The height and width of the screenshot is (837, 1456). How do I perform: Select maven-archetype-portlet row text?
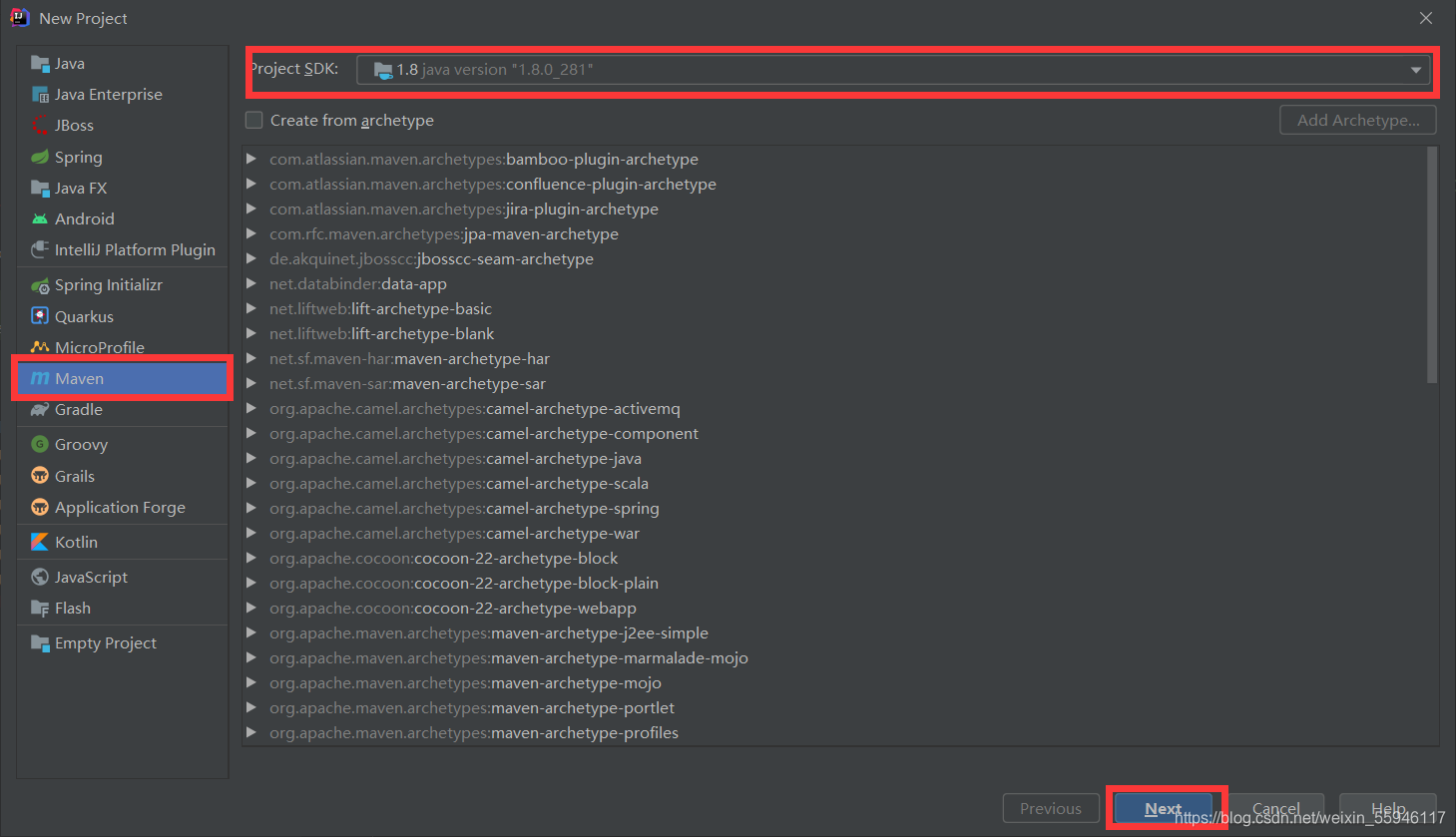(472, 707)
